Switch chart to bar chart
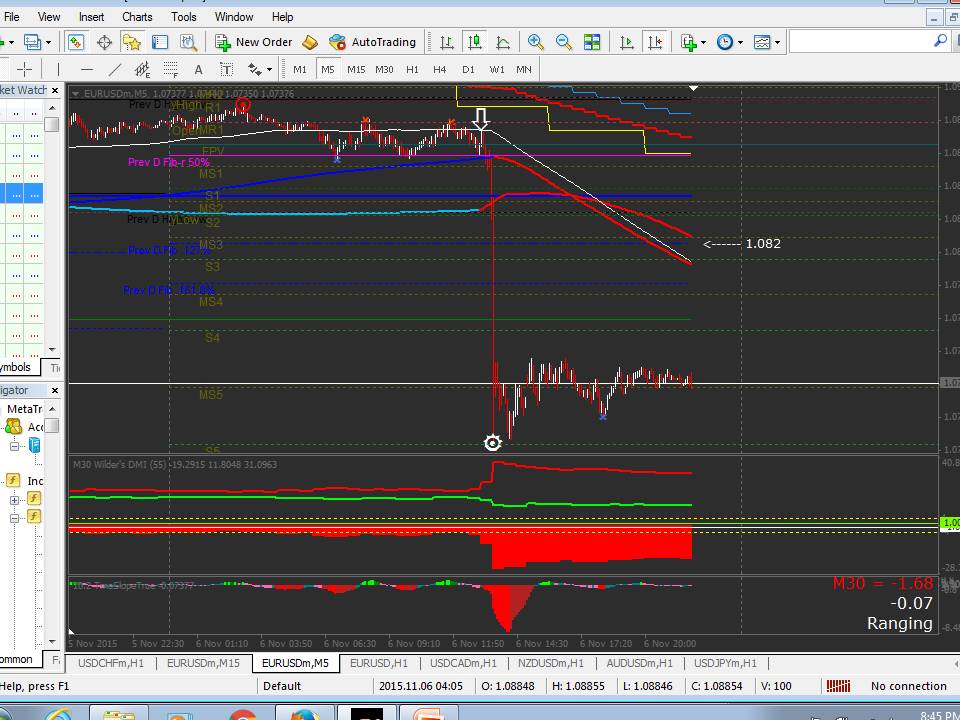The width and height of the screenshot is (960, 720). [x=446, y=42]
